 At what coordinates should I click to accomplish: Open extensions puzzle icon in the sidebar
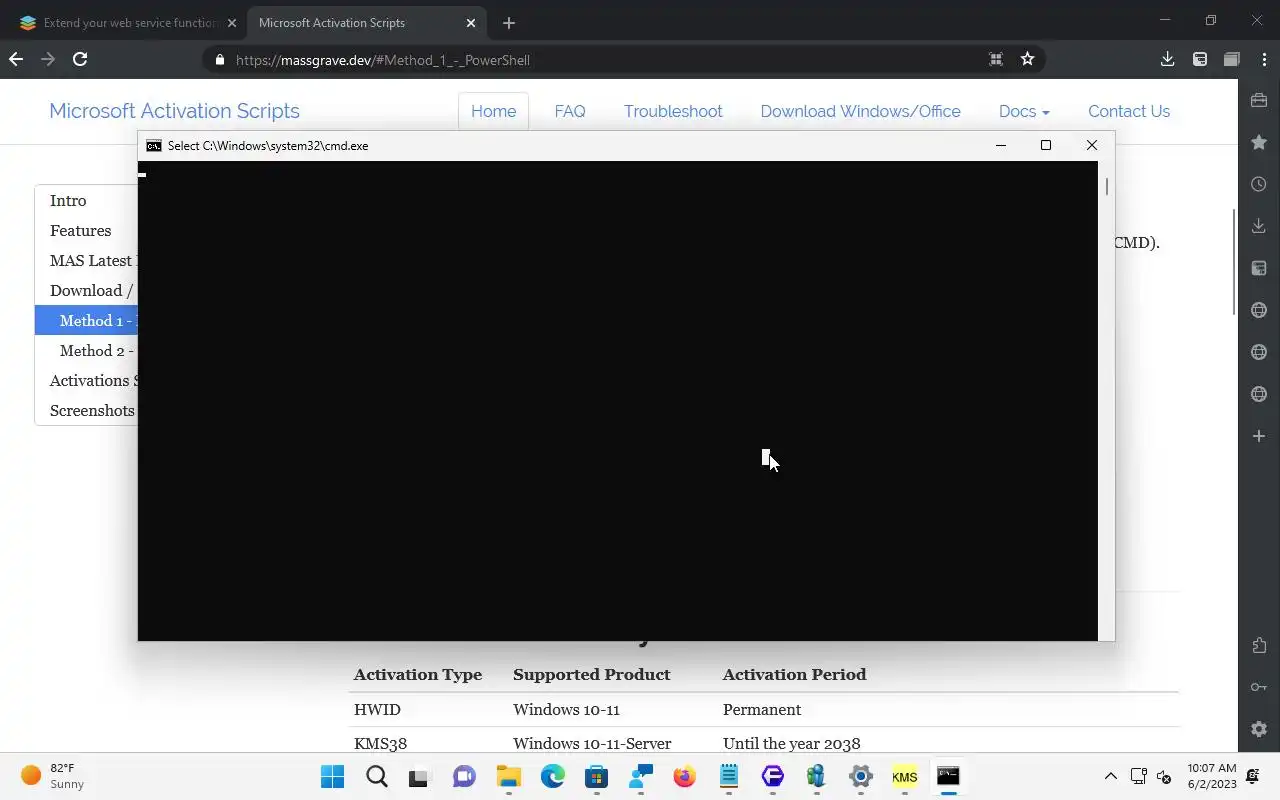[x=1259, y=645]
